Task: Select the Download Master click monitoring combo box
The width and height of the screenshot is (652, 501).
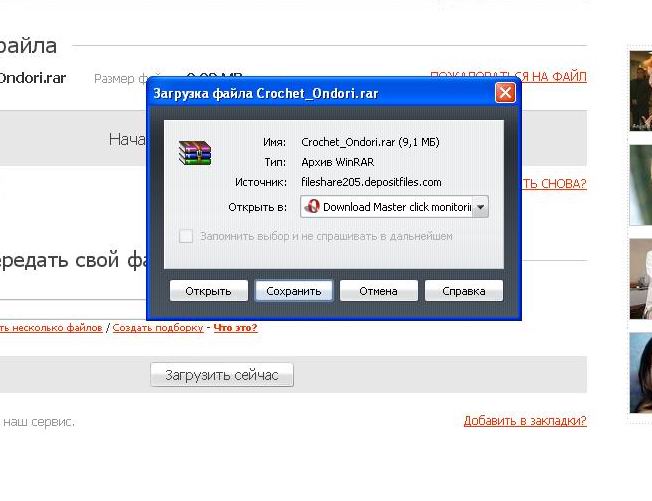Action: (394, 207)
